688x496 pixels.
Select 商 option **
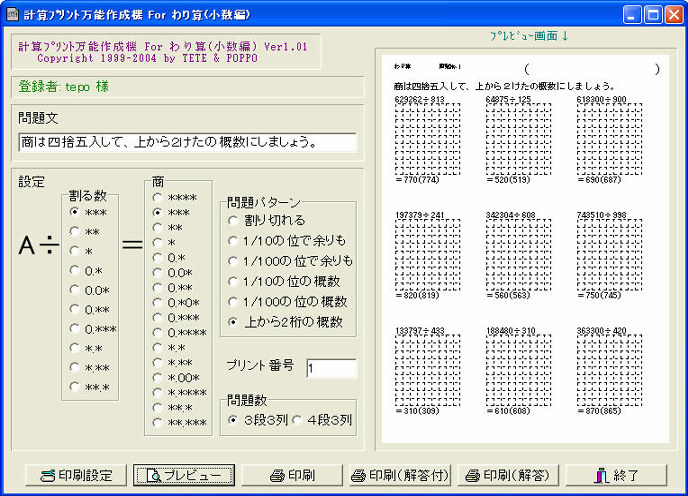pyautogui.click(x=168, y=227)
